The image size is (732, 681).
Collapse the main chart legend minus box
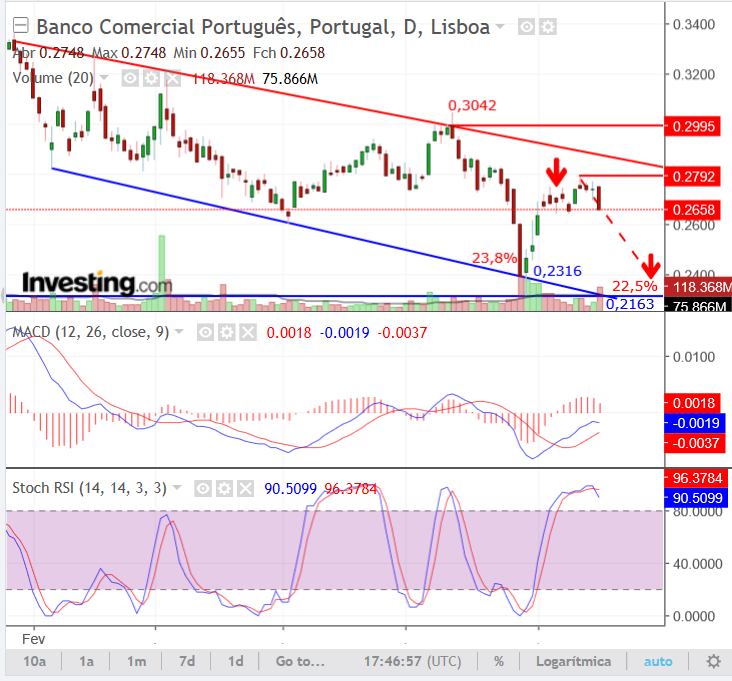click(21, 26)
